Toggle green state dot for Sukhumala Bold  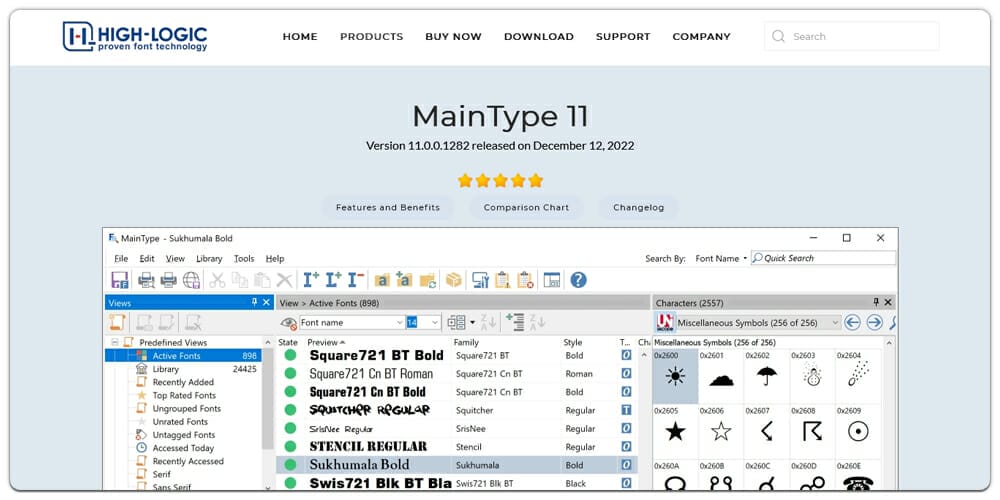pyautogui.click(x=290, y=464)
